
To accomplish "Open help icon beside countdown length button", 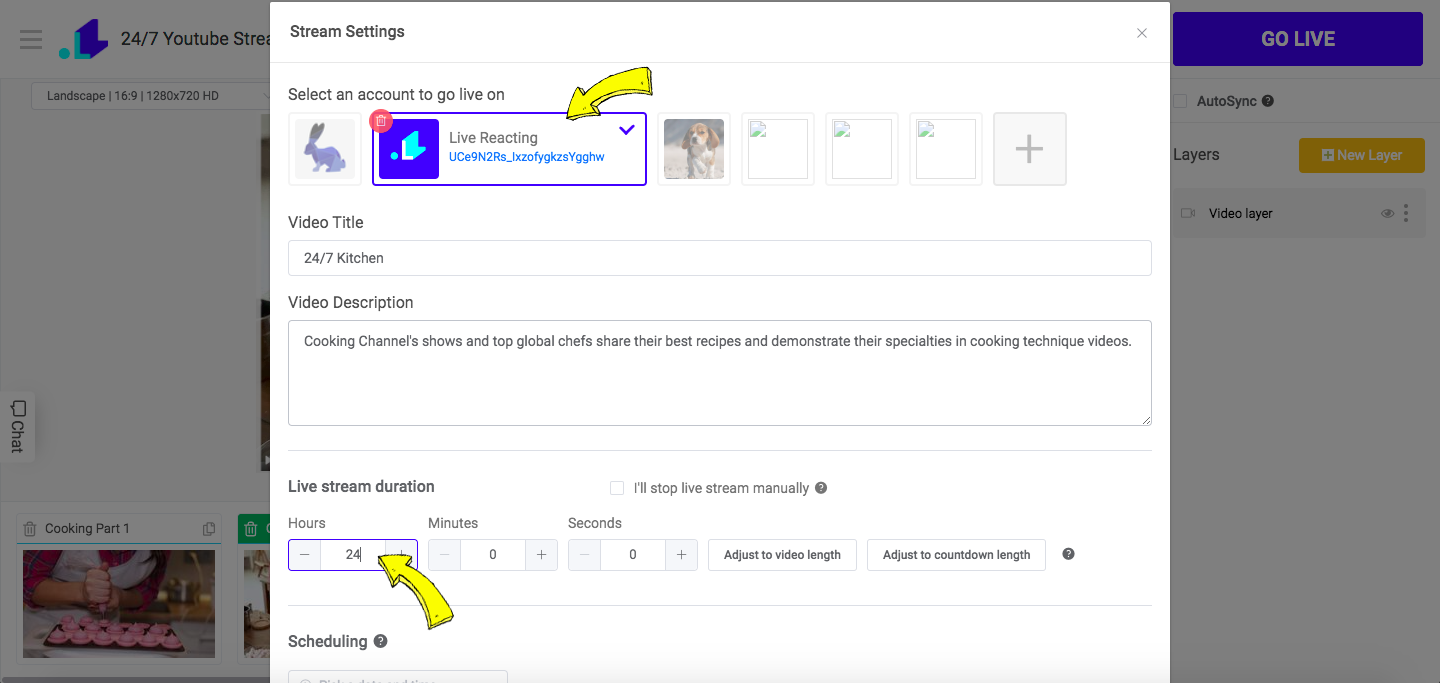I will click(1068, 554).
